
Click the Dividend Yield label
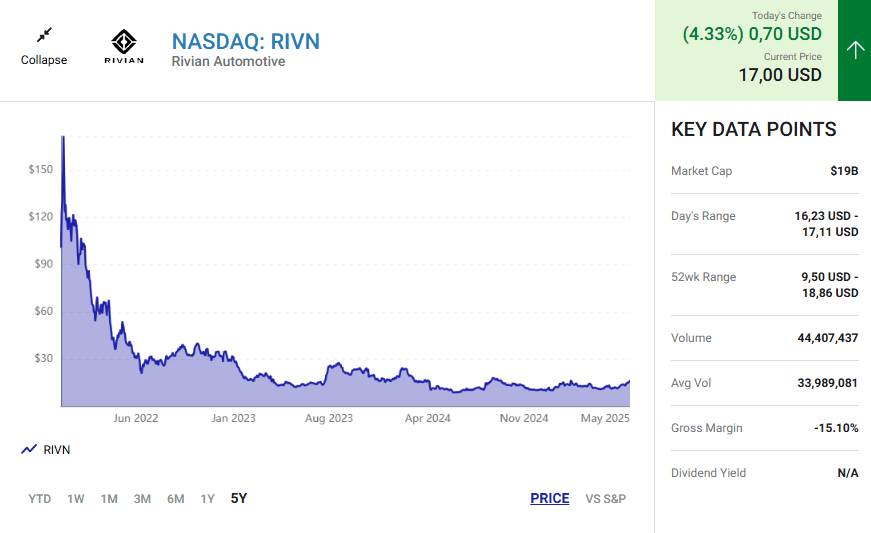pyautogui.click(x=708, y=473)
